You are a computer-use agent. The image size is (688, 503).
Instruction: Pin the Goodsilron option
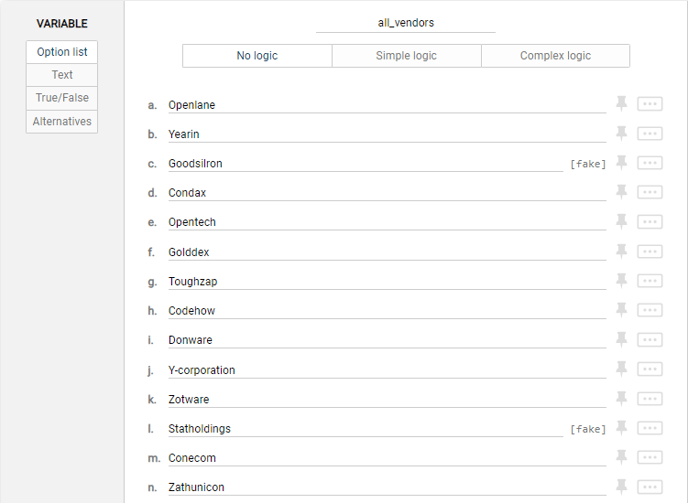[x=622, y=163]
